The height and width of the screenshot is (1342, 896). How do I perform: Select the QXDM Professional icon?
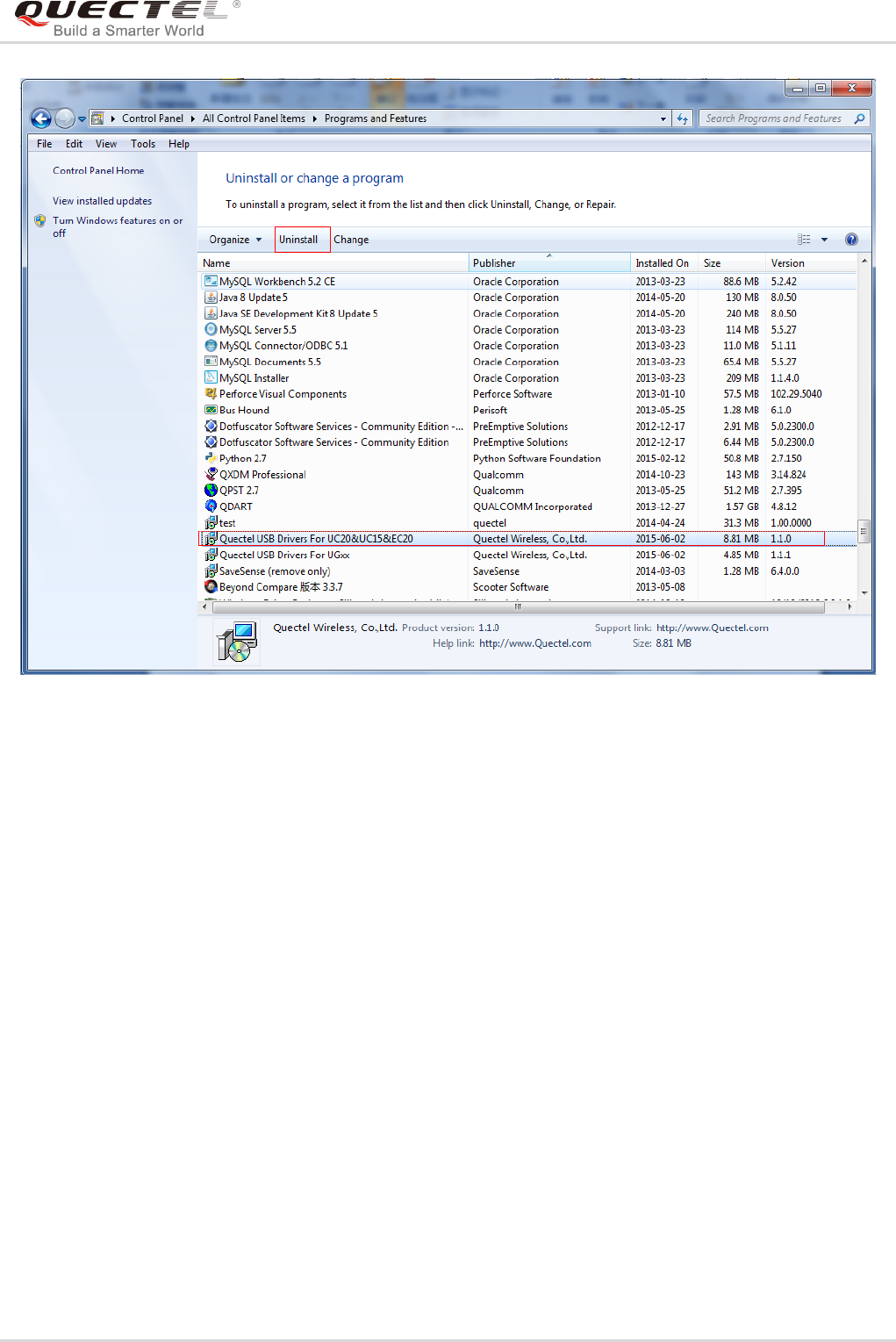tap(211, 474)
